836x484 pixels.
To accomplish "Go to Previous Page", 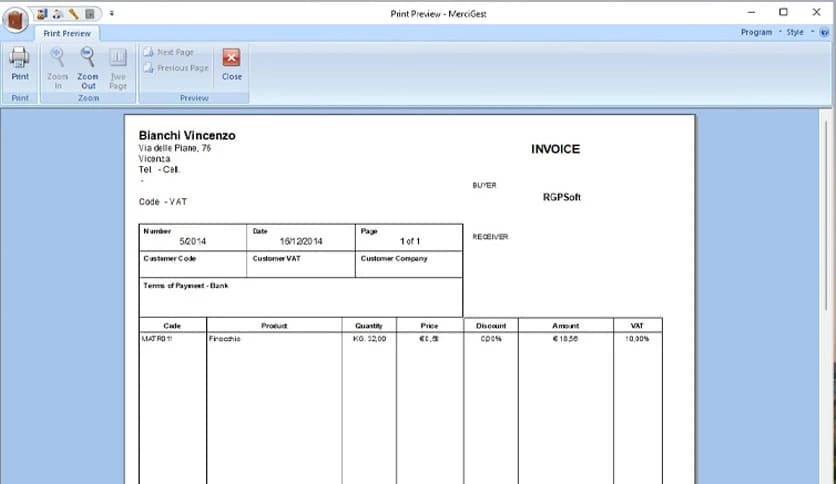I will click(x=176, y=68).
